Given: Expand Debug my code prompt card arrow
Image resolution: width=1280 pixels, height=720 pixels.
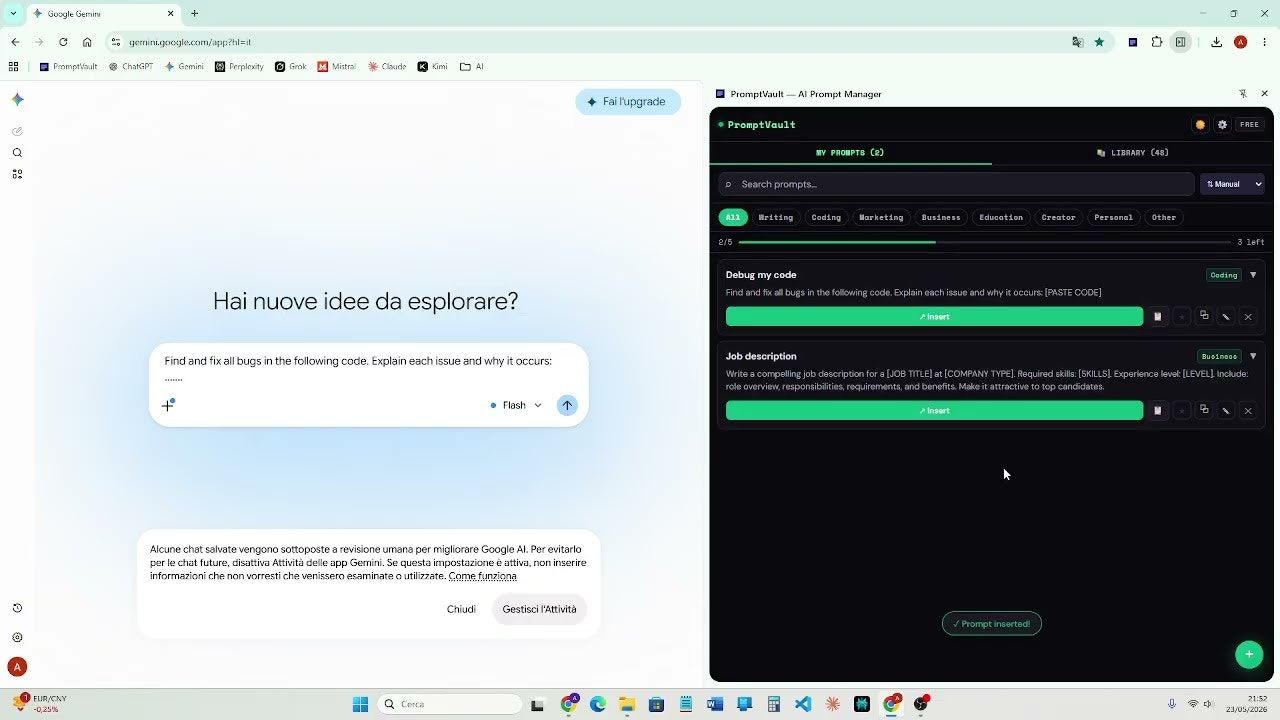Looking at the screenshot, I should [x=1253, y=275].
